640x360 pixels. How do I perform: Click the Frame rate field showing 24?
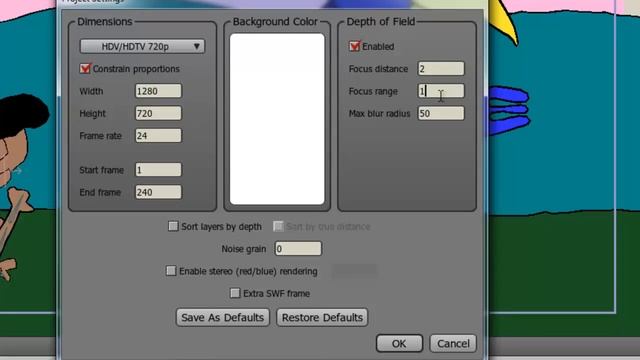[158, 136]
